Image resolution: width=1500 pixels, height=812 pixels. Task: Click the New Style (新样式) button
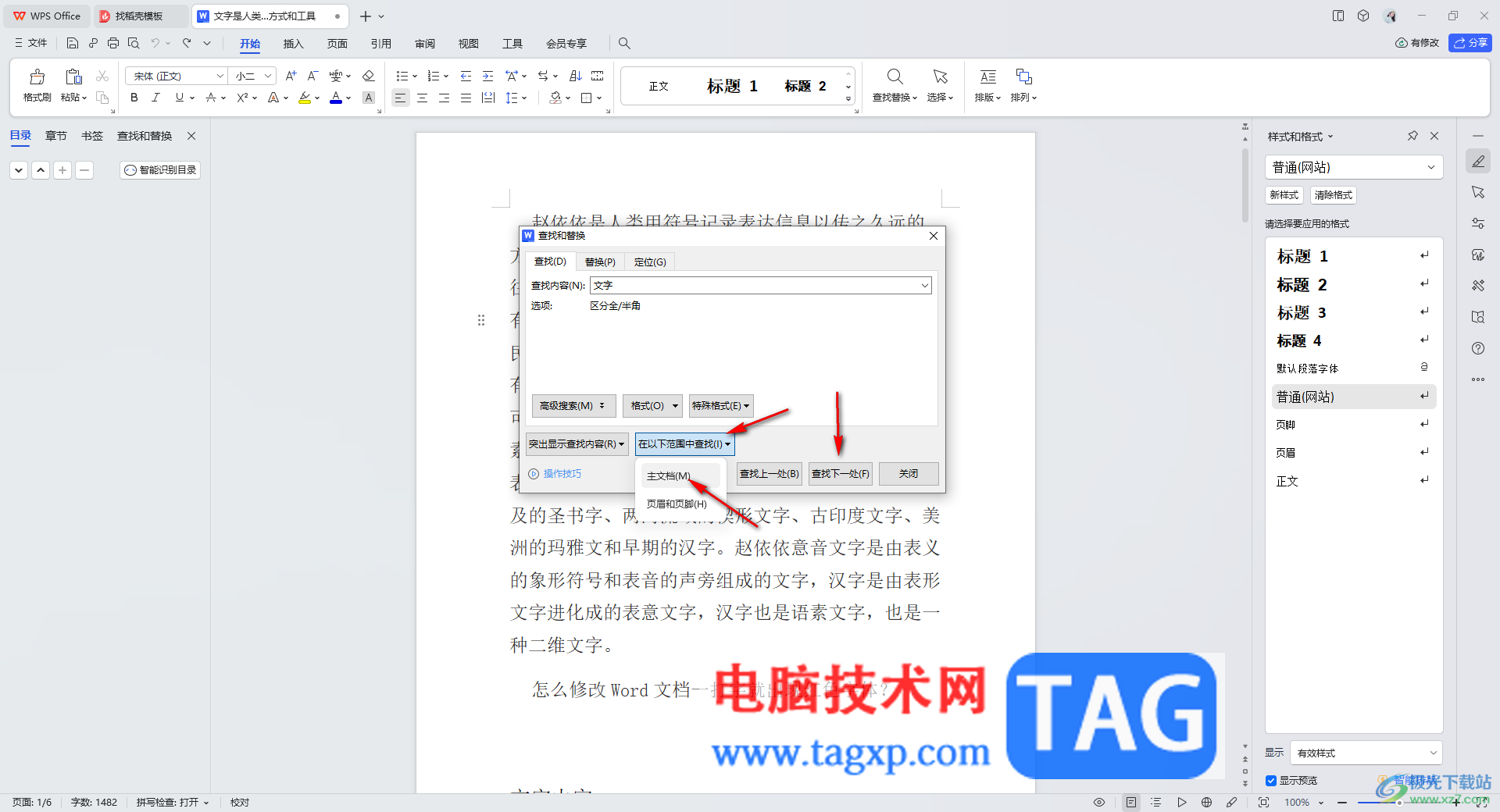point(1284,195)
